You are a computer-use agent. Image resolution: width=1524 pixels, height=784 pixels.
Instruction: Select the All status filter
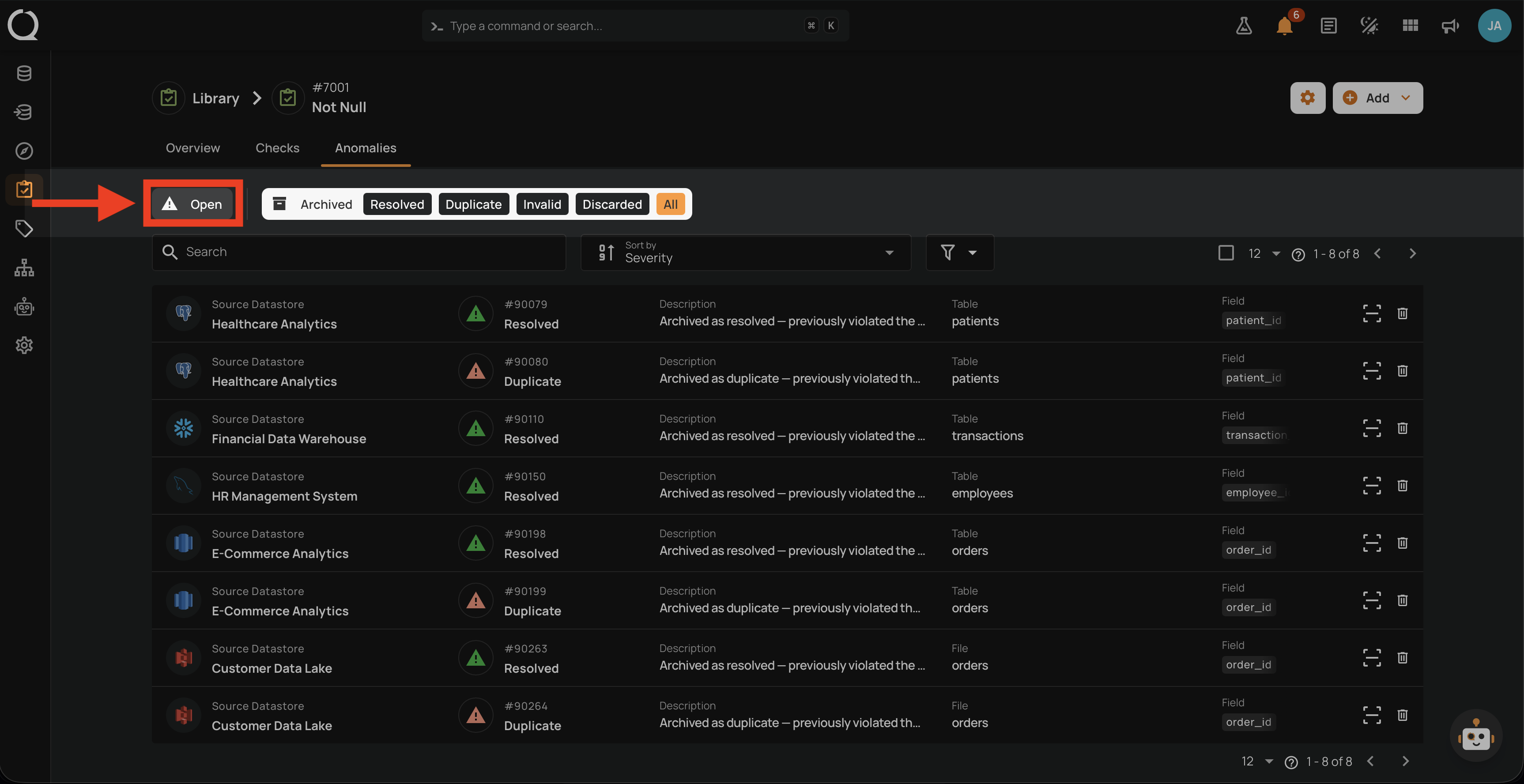[x=670, y=204]
